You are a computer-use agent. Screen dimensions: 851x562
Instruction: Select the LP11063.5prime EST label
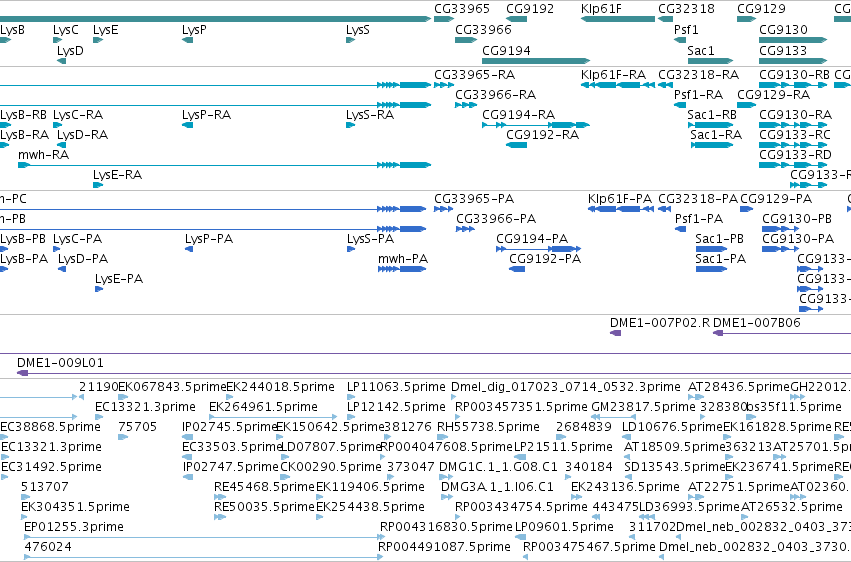click(x=396, y=387)
